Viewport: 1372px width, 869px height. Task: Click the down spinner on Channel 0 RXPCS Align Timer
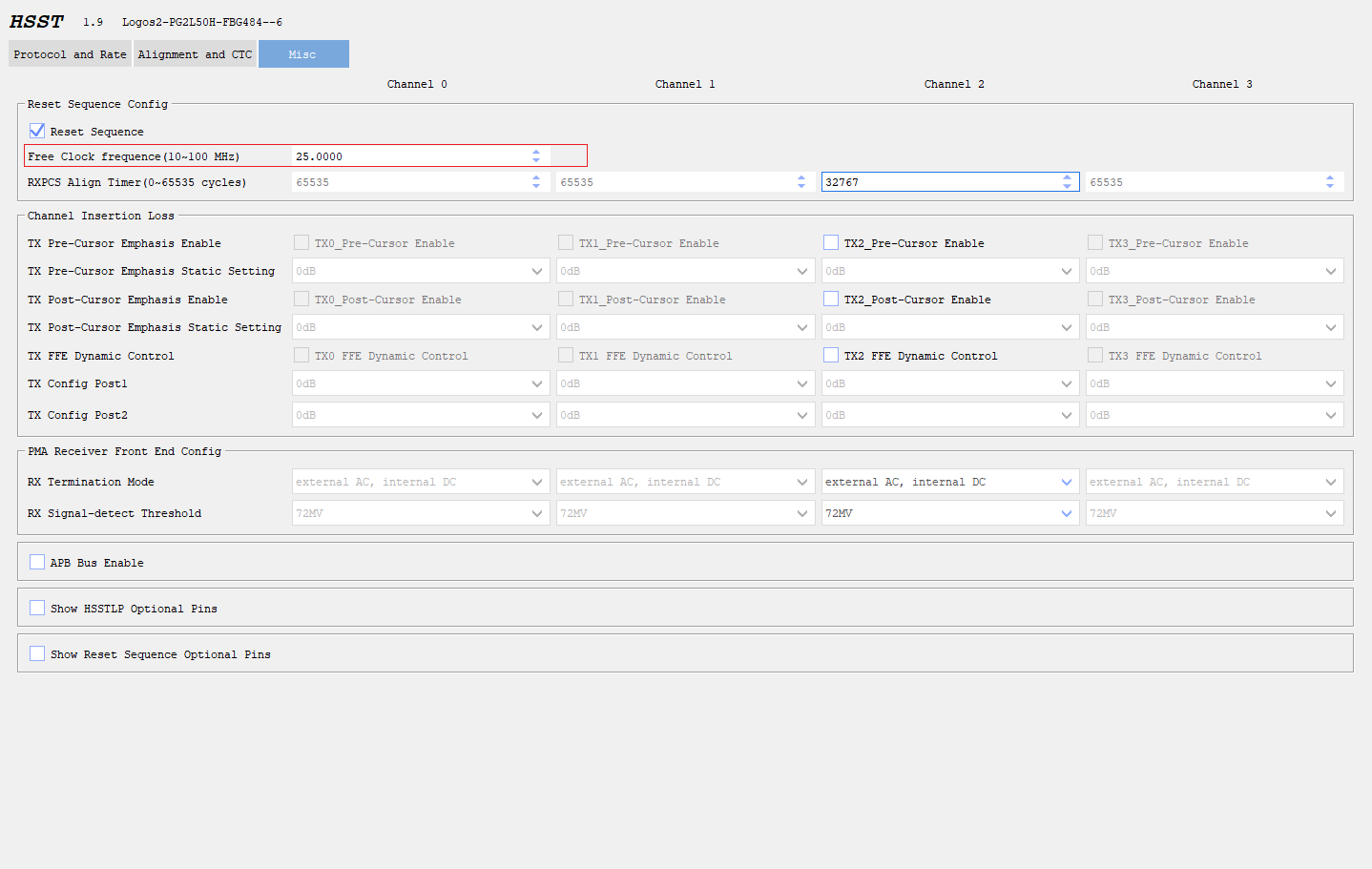coord(535,186)
